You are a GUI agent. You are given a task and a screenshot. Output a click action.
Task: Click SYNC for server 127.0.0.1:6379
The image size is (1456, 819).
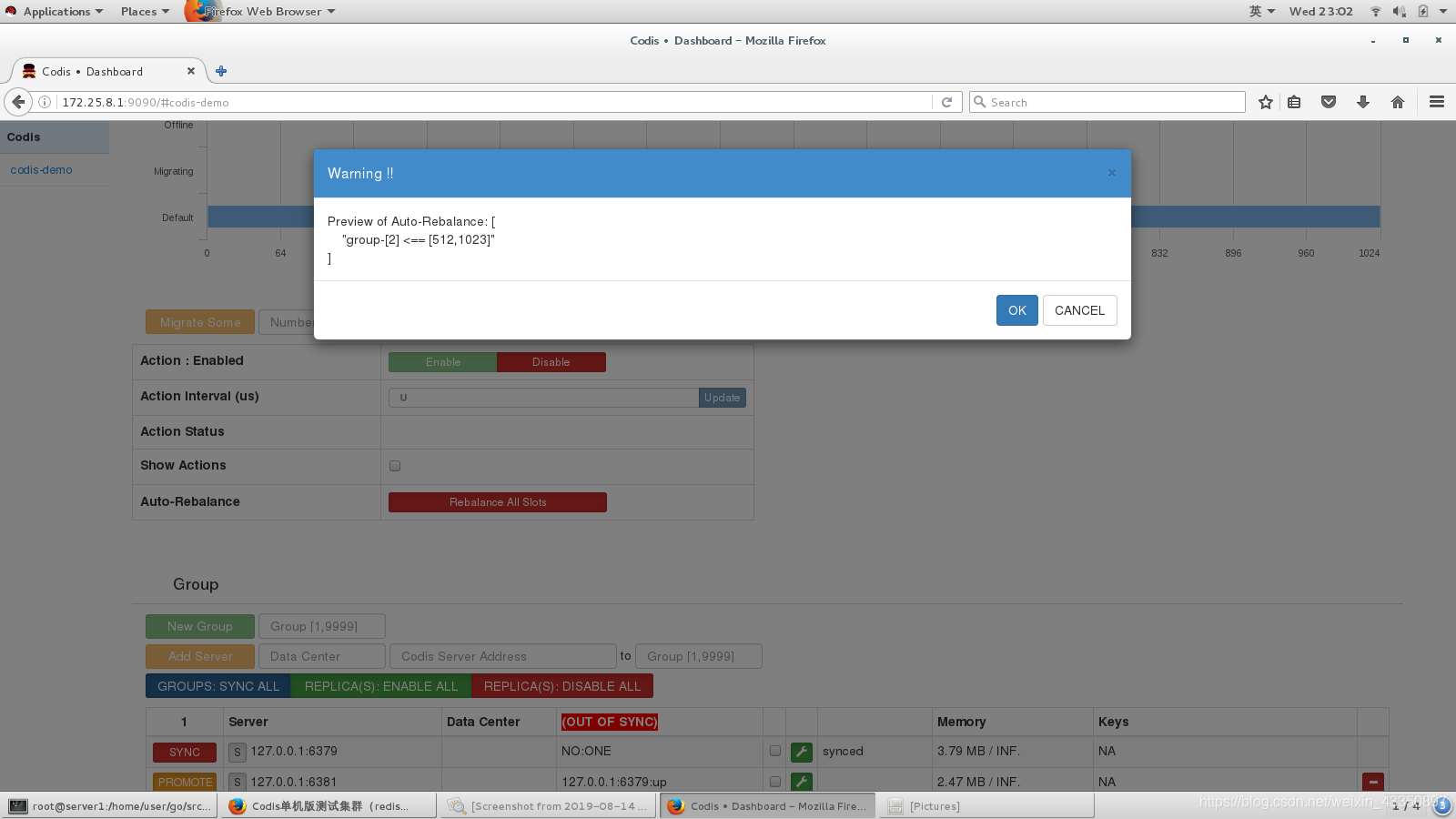(185, 753)
